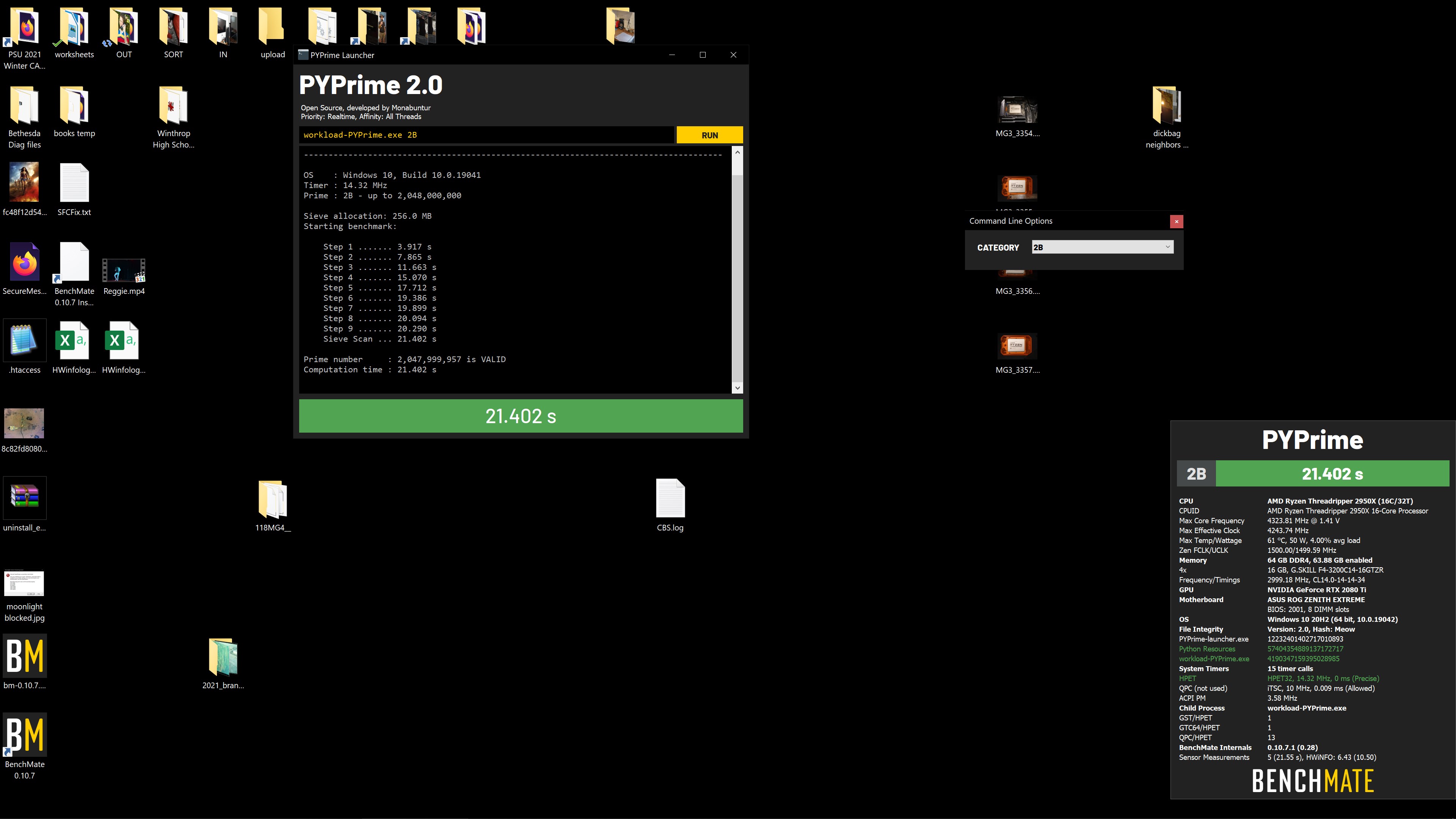Minimize the PYPrime Launcher window

[672, 55]
